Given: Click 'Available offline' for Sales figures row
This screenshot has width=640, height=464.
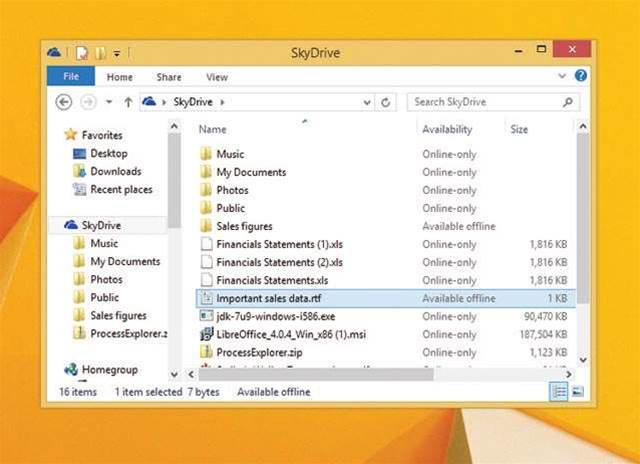Looking at the screenshot, I should (459, 226).
